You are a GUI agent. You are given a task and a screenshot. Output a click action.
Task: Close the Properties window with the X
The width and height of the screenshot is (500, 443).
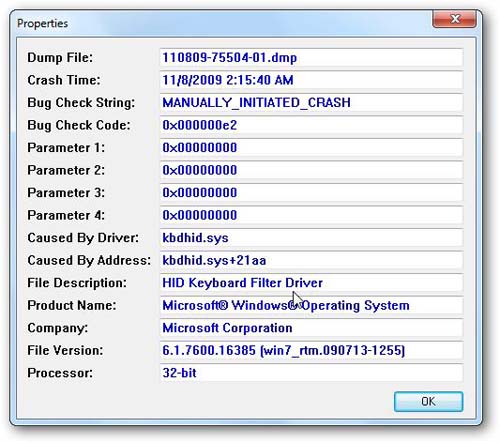coord(454,19)
